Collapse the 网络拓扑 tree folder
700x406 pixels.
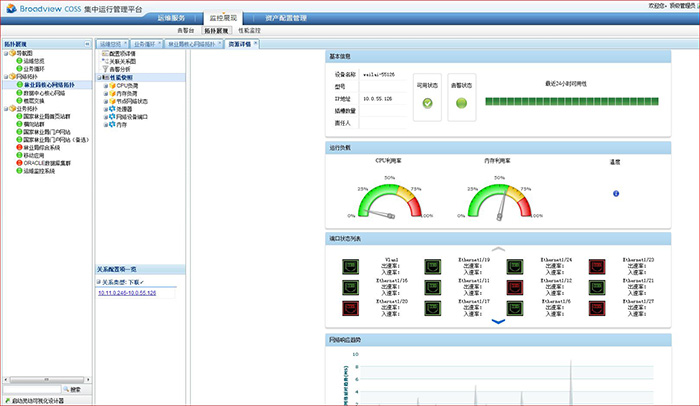point(5,78)
